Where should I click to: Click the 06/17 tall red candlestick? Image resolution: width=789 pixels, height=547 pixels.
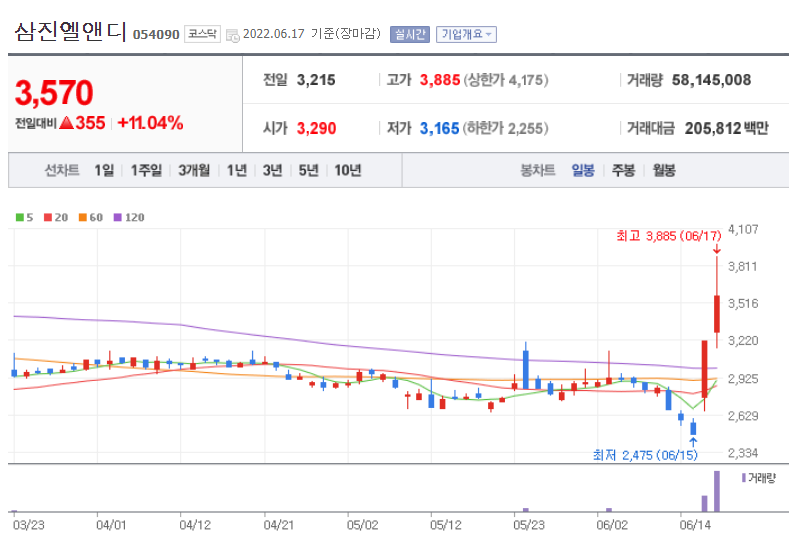(x=717, y=314)
